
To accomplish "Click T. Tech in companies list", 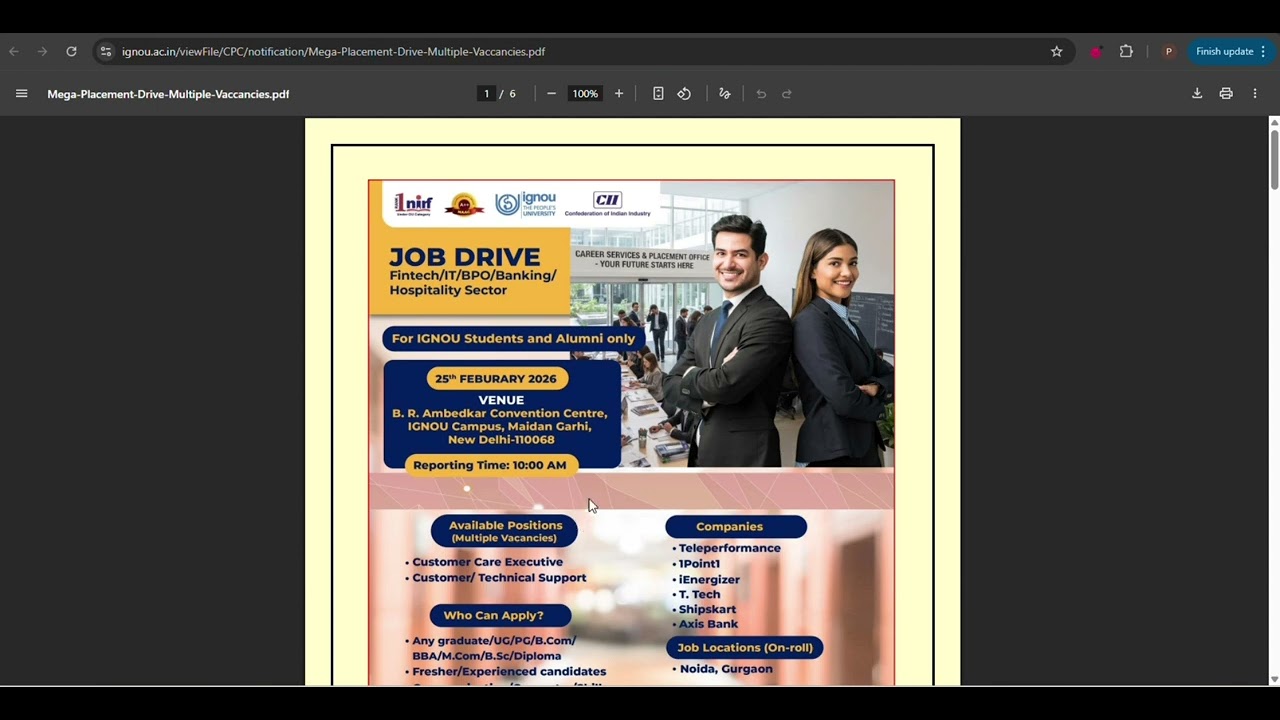I will [699, 594].
